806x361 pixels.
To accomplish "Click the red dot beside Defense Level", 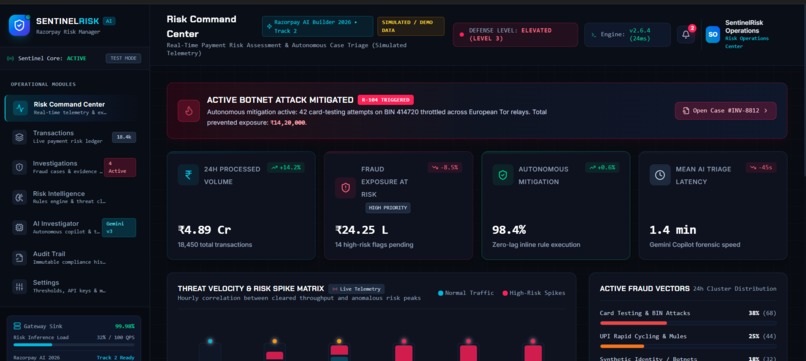I will [x=462, y=34].
